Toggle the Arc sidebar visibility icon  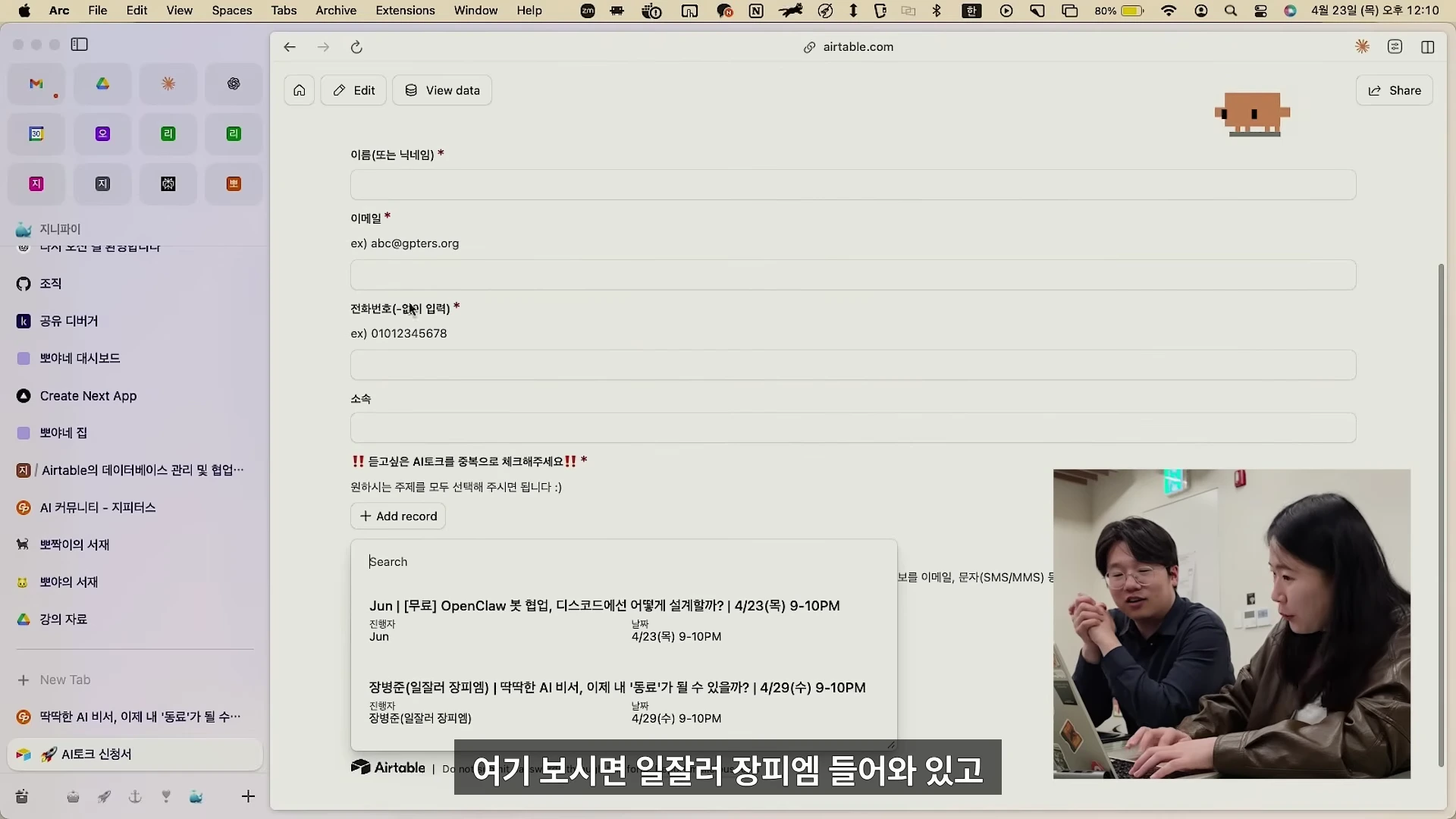pyautogui.click(x=80, y=45)
